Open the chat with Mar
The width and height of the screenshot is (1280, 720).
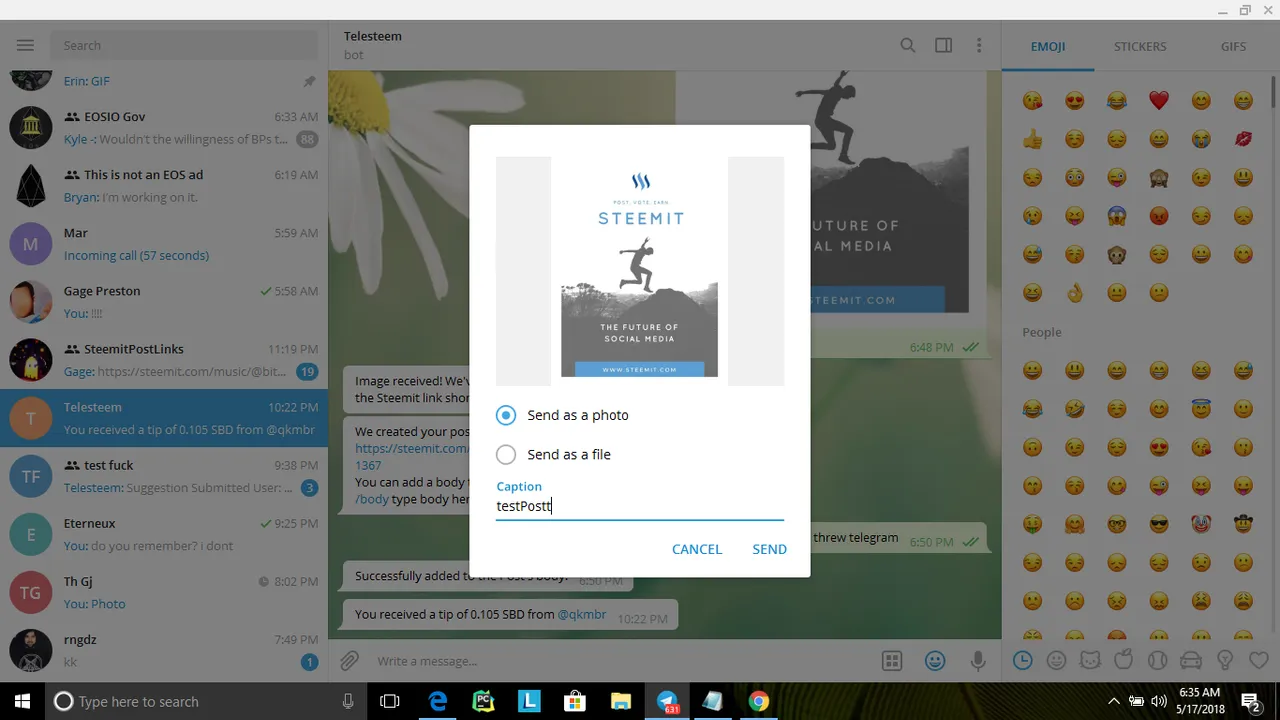pyautogui.click(x=164, y=244)
